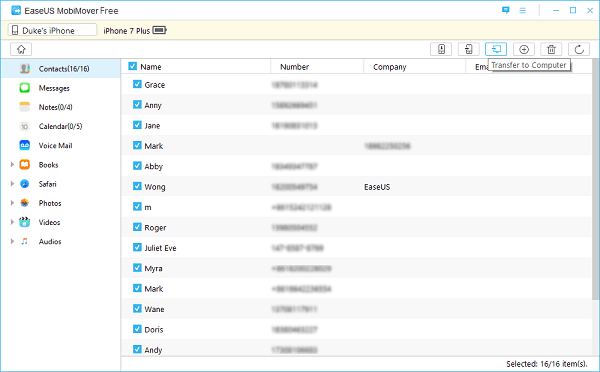Sort by the Number column header
Viewport: 600px width, 372px height.
pos(294,67)
